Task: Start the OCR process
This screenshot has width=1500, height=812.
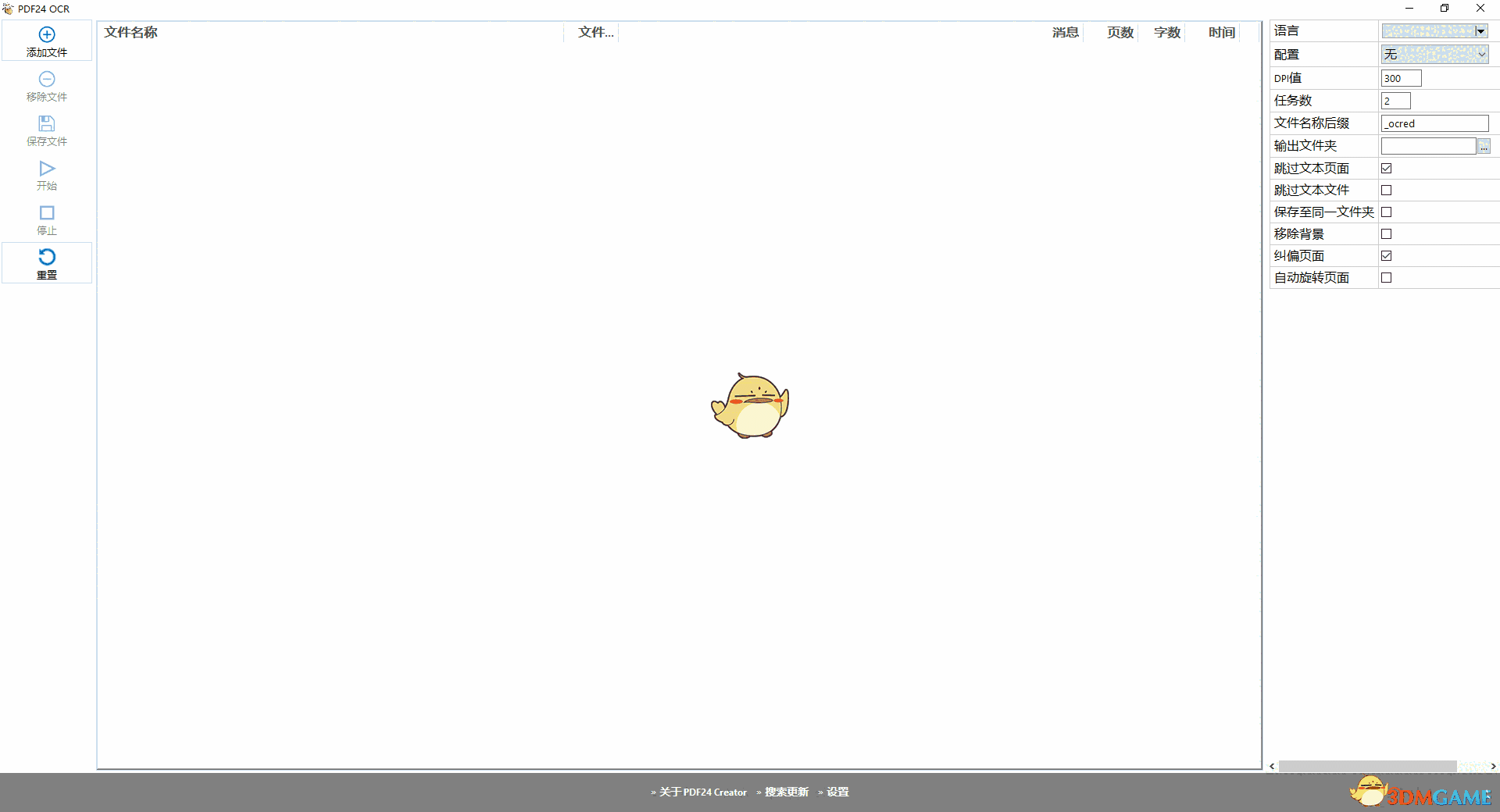Action: 47,175
